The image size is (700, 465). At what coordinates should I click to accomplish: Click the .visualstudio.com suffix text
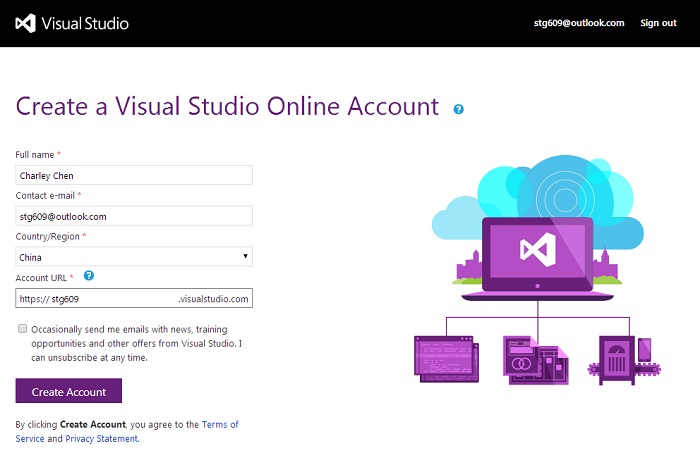click(x=213, y=299)
